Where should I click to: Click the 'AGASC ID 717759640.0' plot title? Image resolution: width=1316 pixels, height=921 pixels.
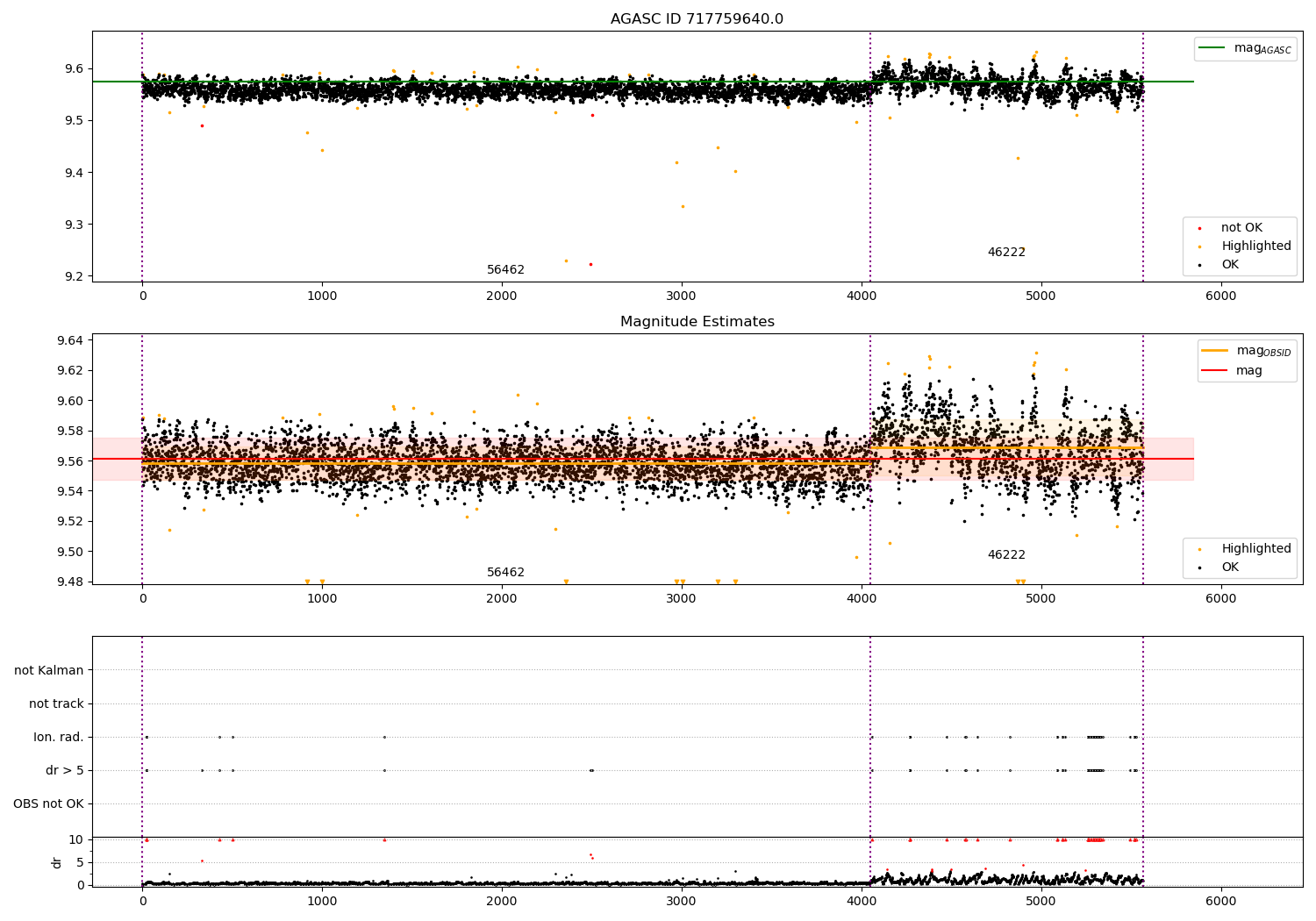click(x=697, y=19)
